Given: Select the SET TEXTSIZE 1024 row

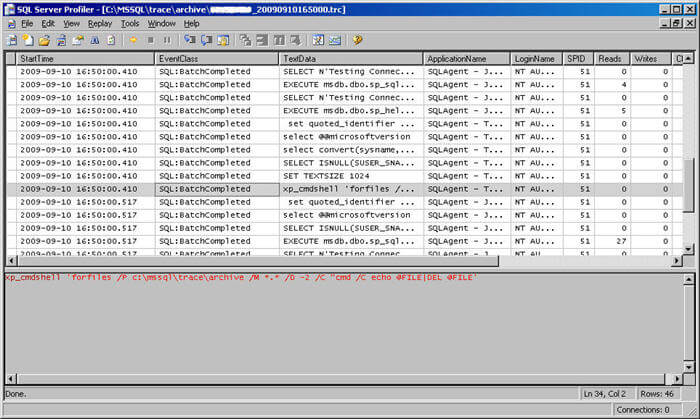Looking at the screenshot, I should pyautogui.click(x=345, y=176).
